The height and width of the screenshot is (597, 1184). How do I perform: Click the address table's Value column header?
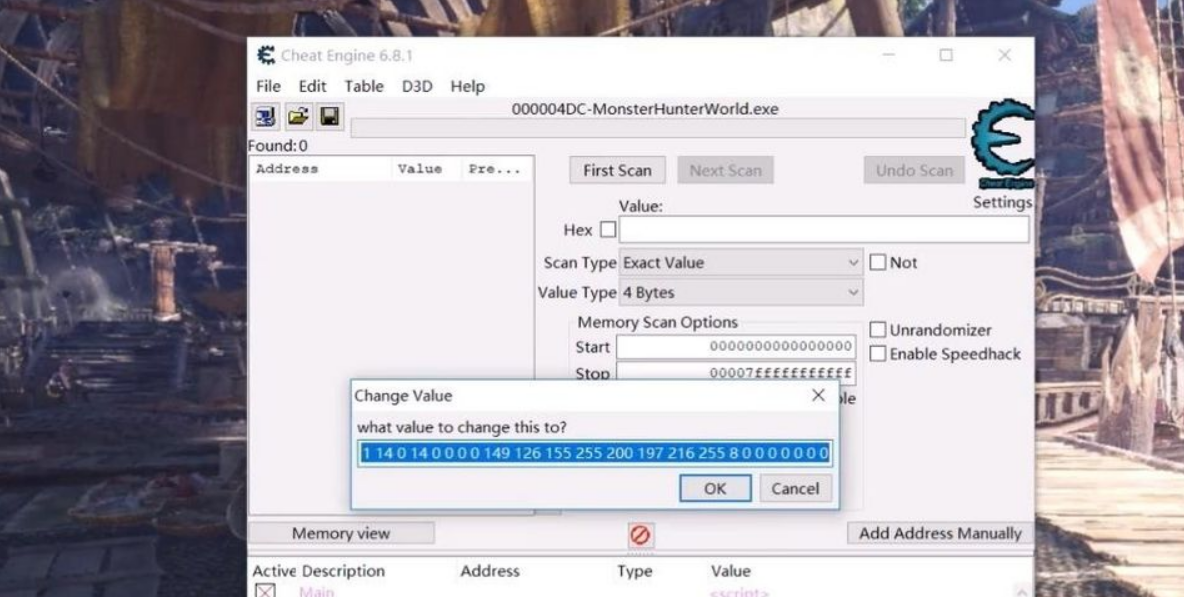point(730,571)
